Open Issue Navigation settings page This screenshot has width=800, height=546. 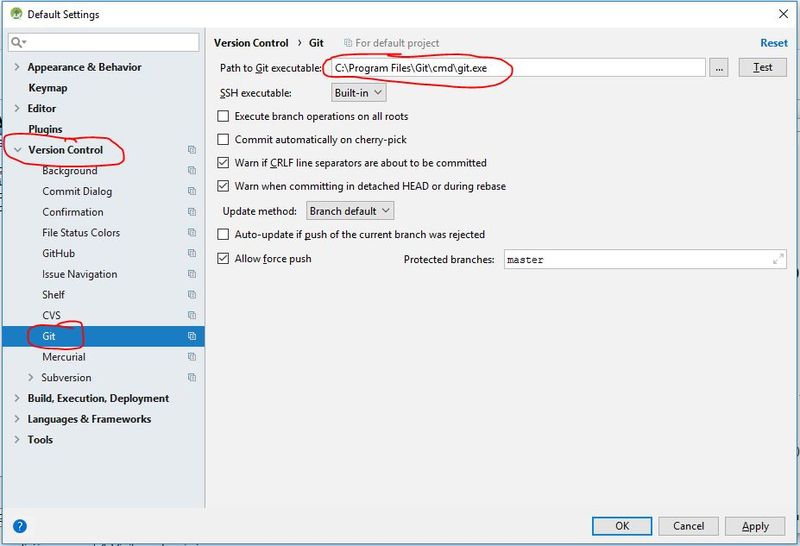pos(80,274)
